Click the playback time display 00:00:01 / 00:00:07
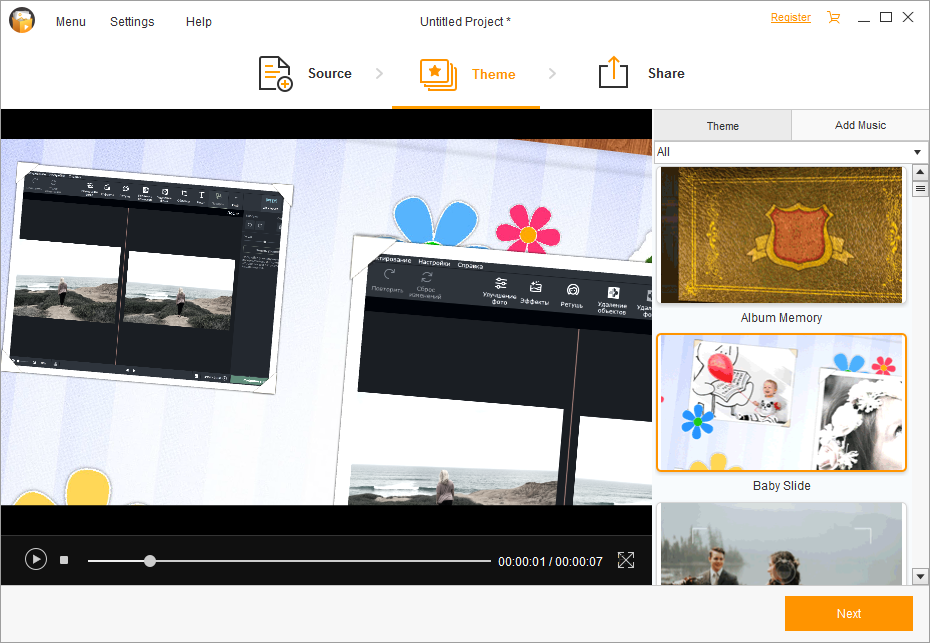The width and height of the screenshot is (930, 643). [x=550, y=562]
